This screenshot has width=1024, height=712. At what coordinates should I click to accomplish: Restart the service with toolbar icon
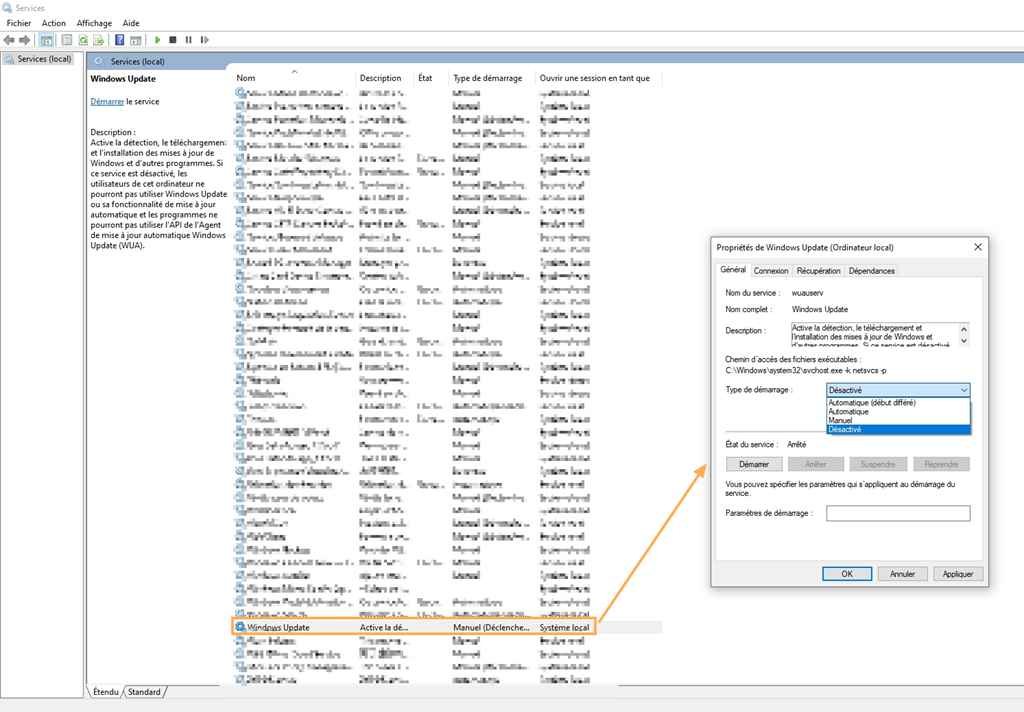click(204, 40)
